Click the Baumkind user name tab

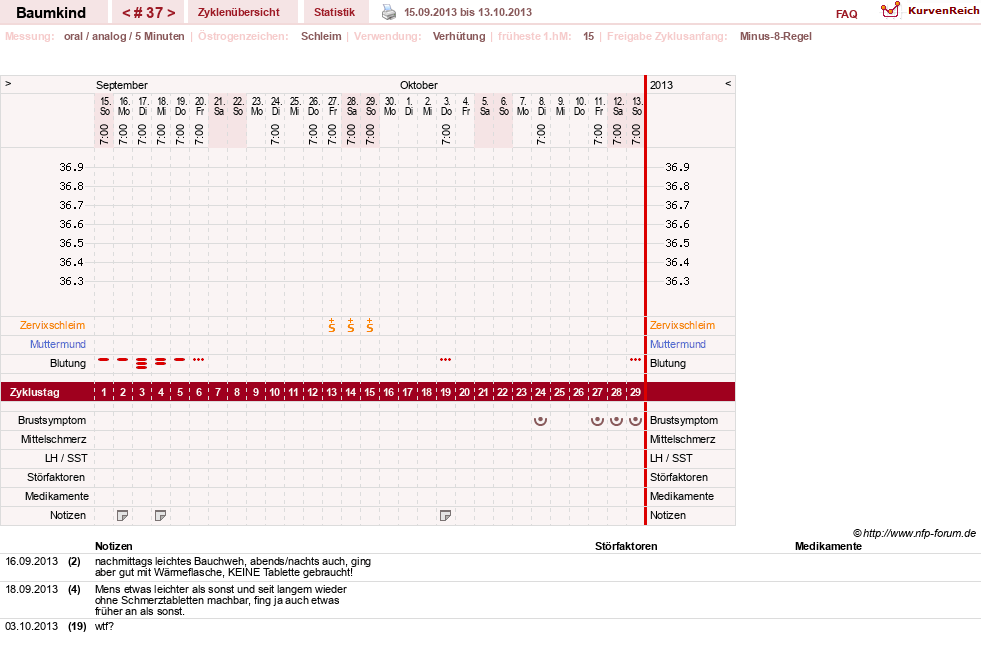[x=51, y=13]
